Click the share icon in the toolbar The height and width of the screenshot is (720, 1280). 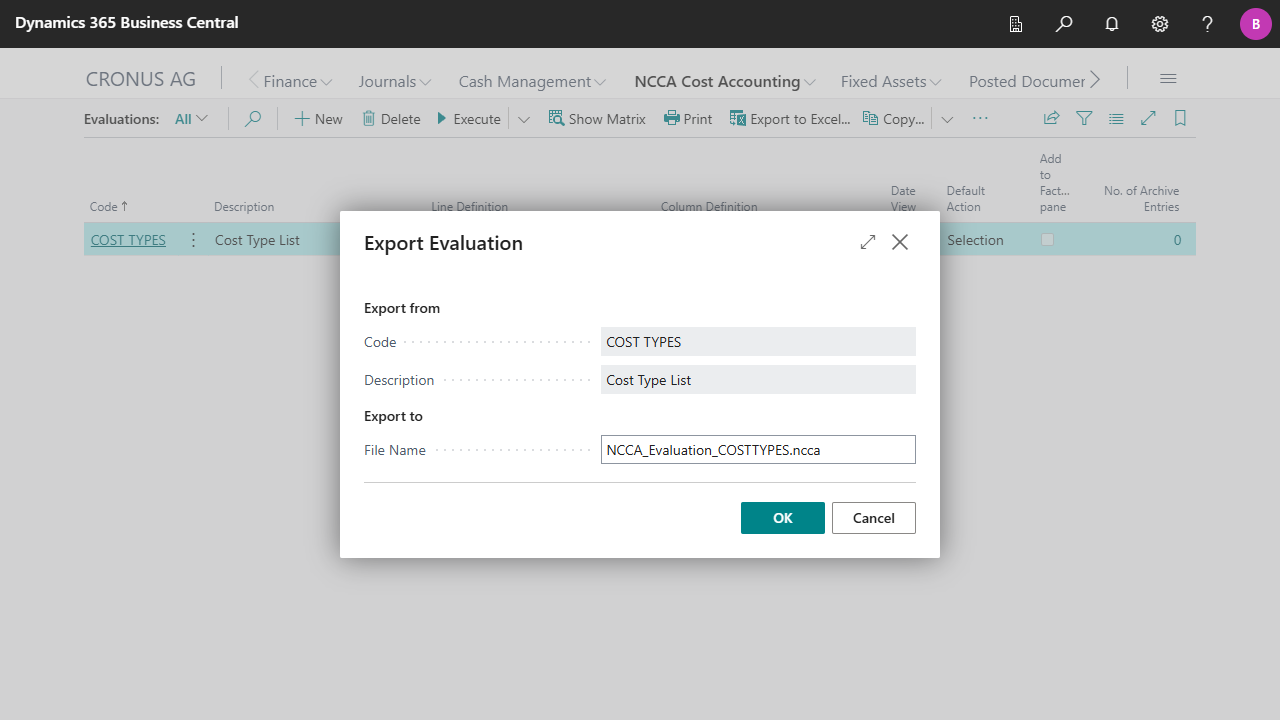point(1051,118)
